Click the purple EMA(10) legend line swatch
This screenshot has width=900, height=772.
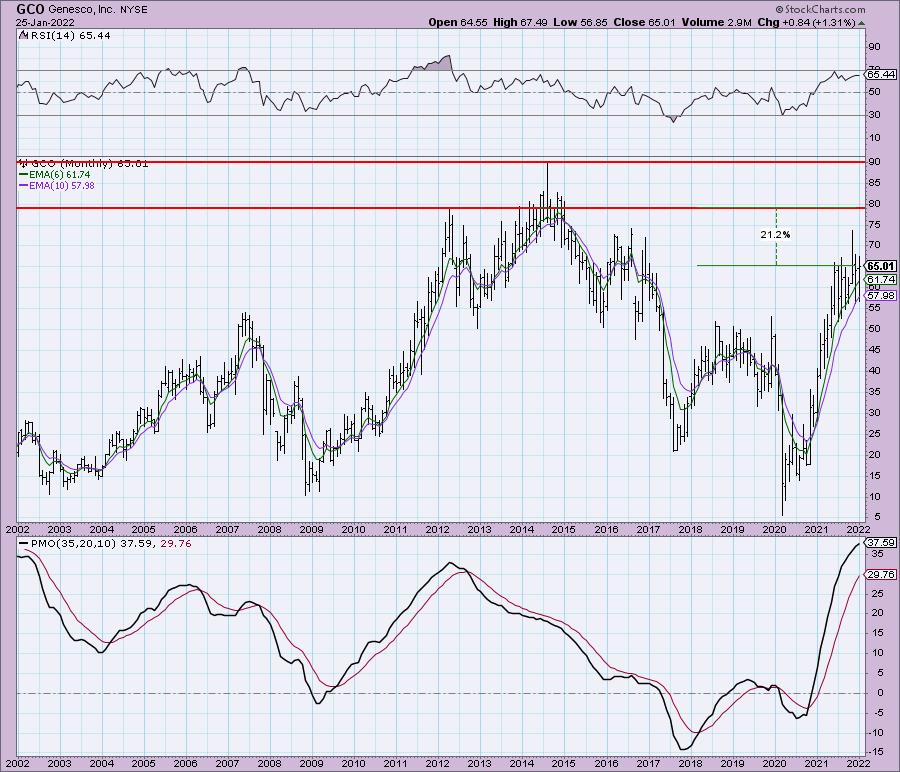pyautogui.click(x=25, y=185)
